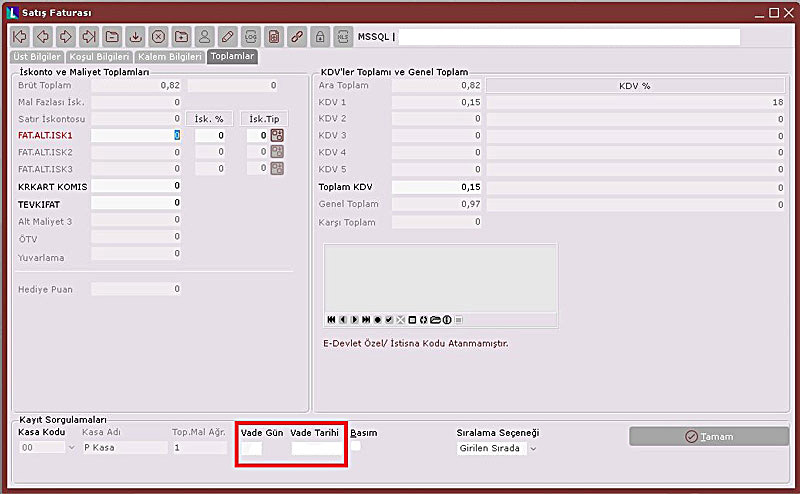Export using the XLS icon
Screen dimensions: 800x494
click(342, 37)
